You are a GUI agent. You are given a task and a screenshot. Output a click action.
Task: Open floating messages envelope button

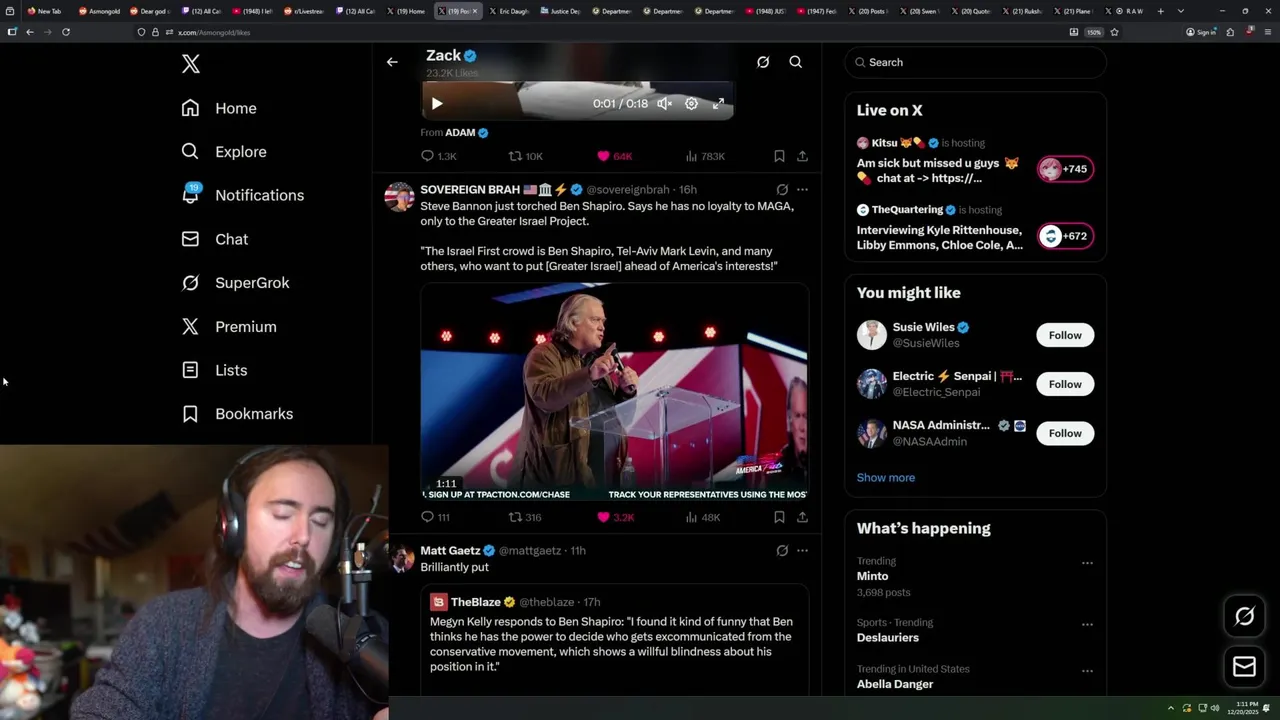click(1244, 667)
